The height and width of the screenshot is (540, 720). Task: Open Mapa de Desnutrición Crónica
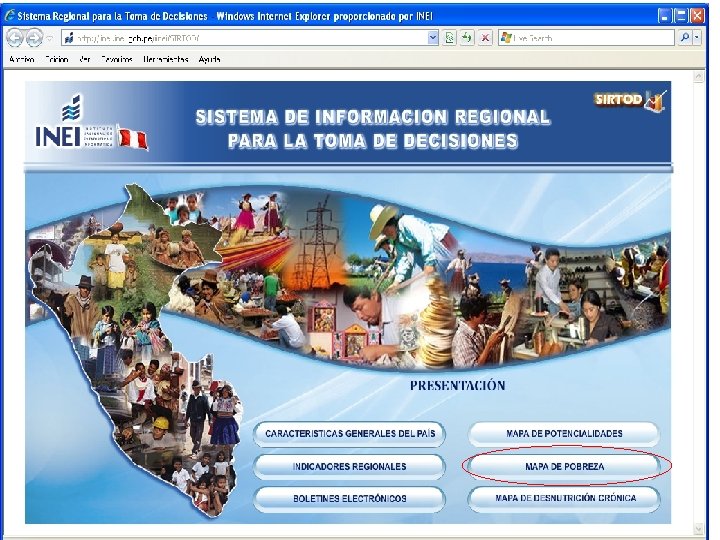point(564,498)
